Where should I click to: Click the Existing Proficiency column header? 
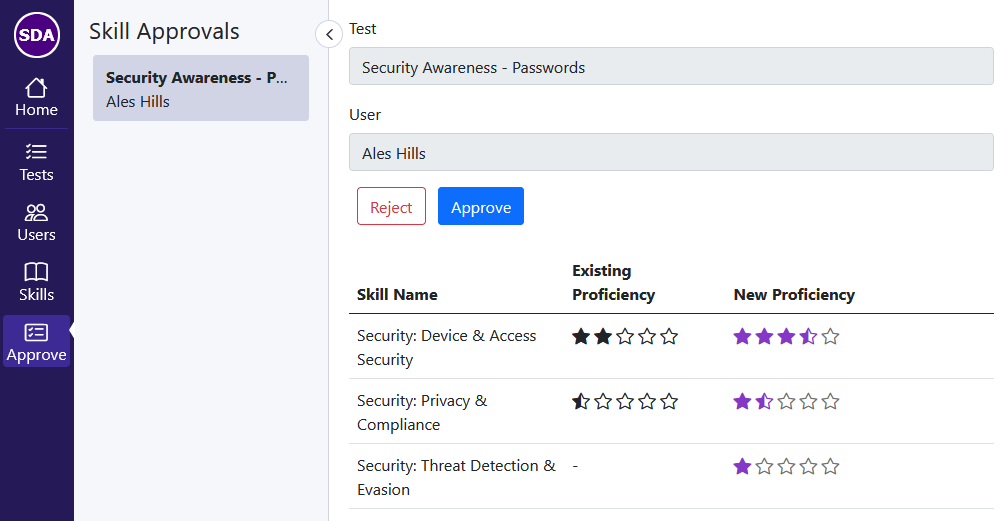point(613,283)
